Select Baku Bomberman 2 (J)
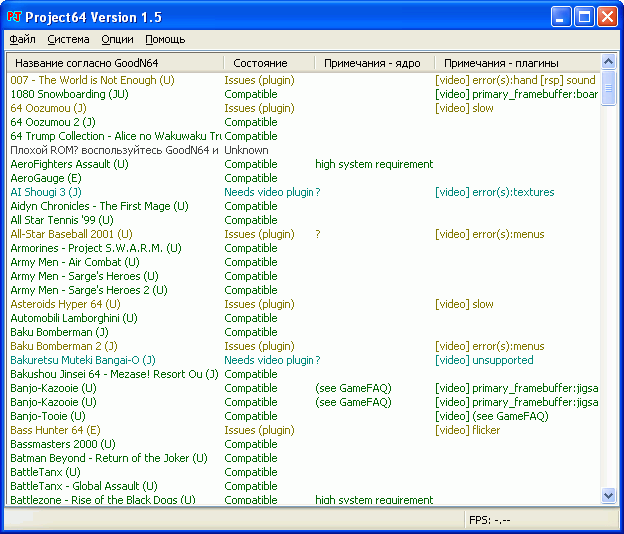Screen dimensions: 624x534 [64, 346]
